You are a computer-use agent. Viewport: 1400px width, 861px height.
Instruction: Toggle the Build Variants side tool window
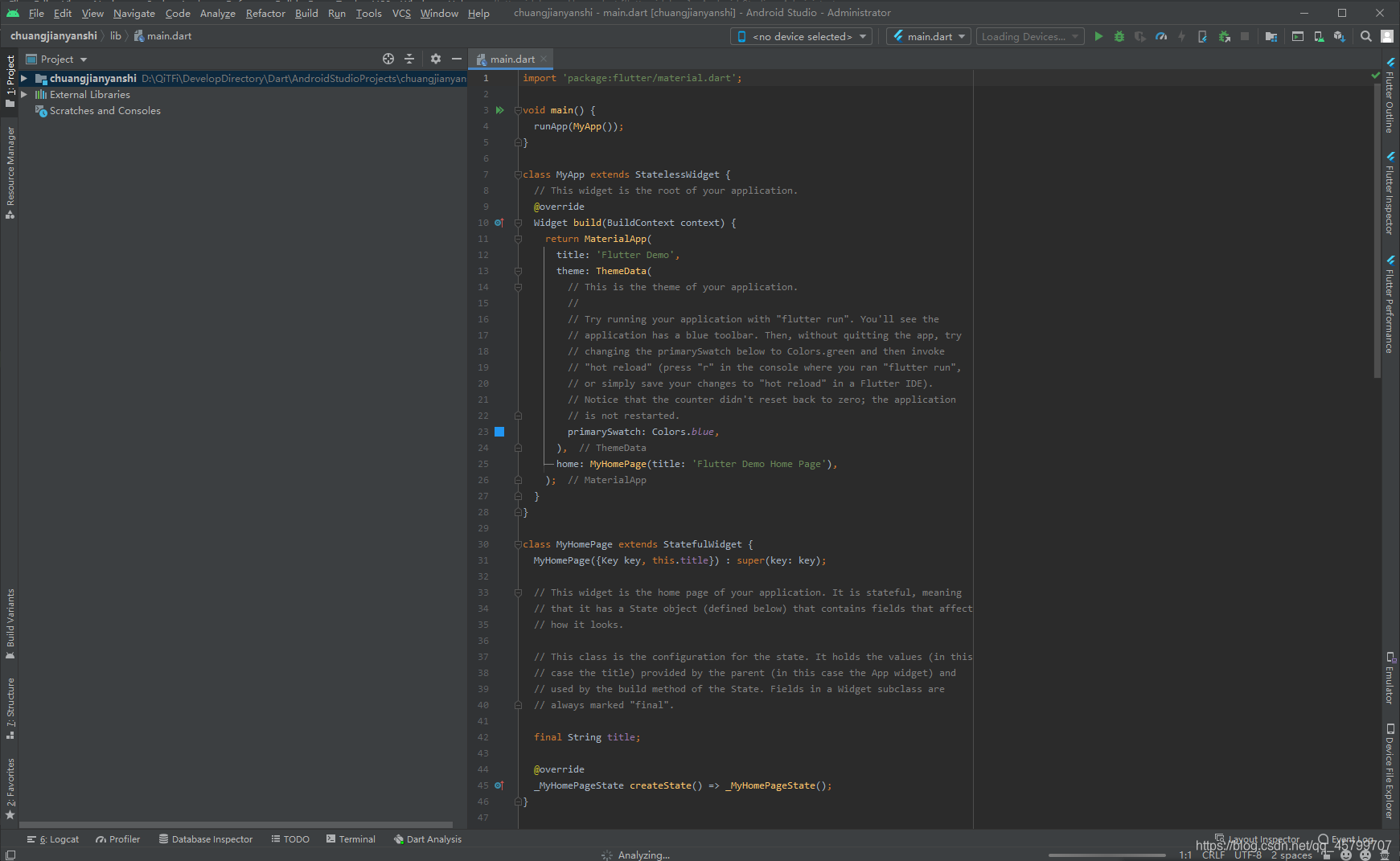pyautogui.click(x=10, y=624)
